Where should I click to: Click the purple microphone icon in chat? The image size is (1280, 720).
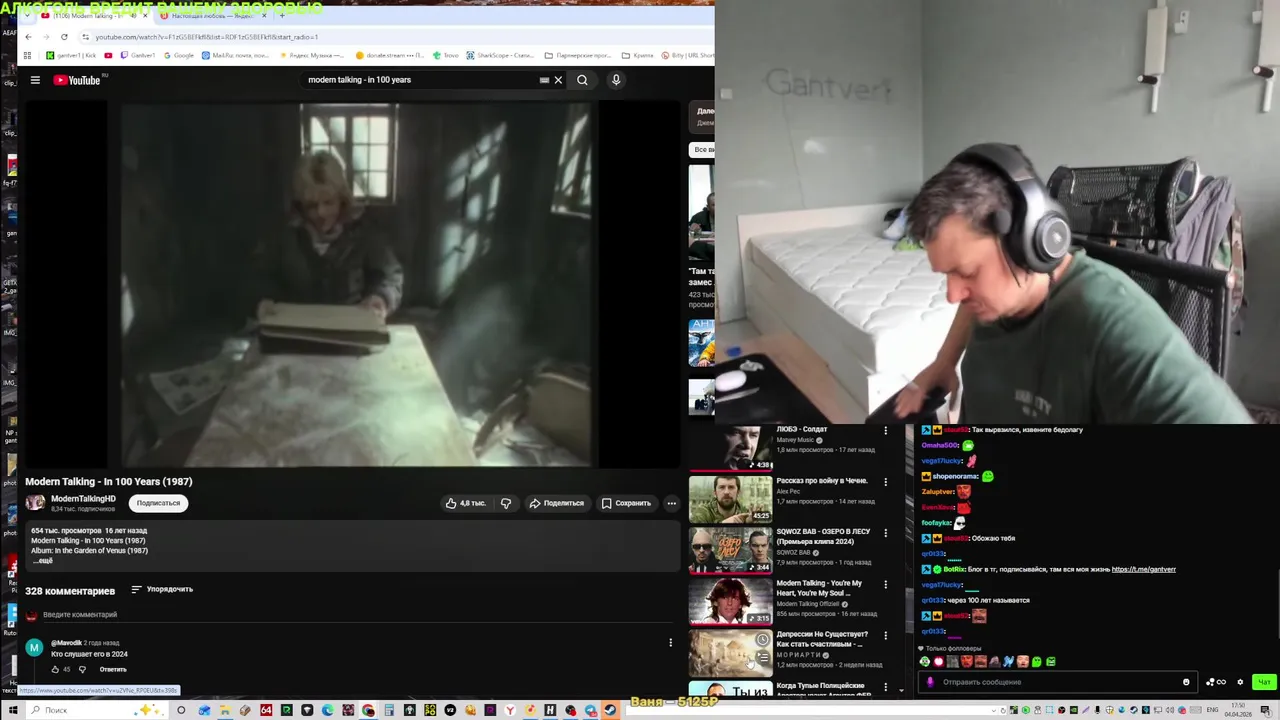point(930,682)
